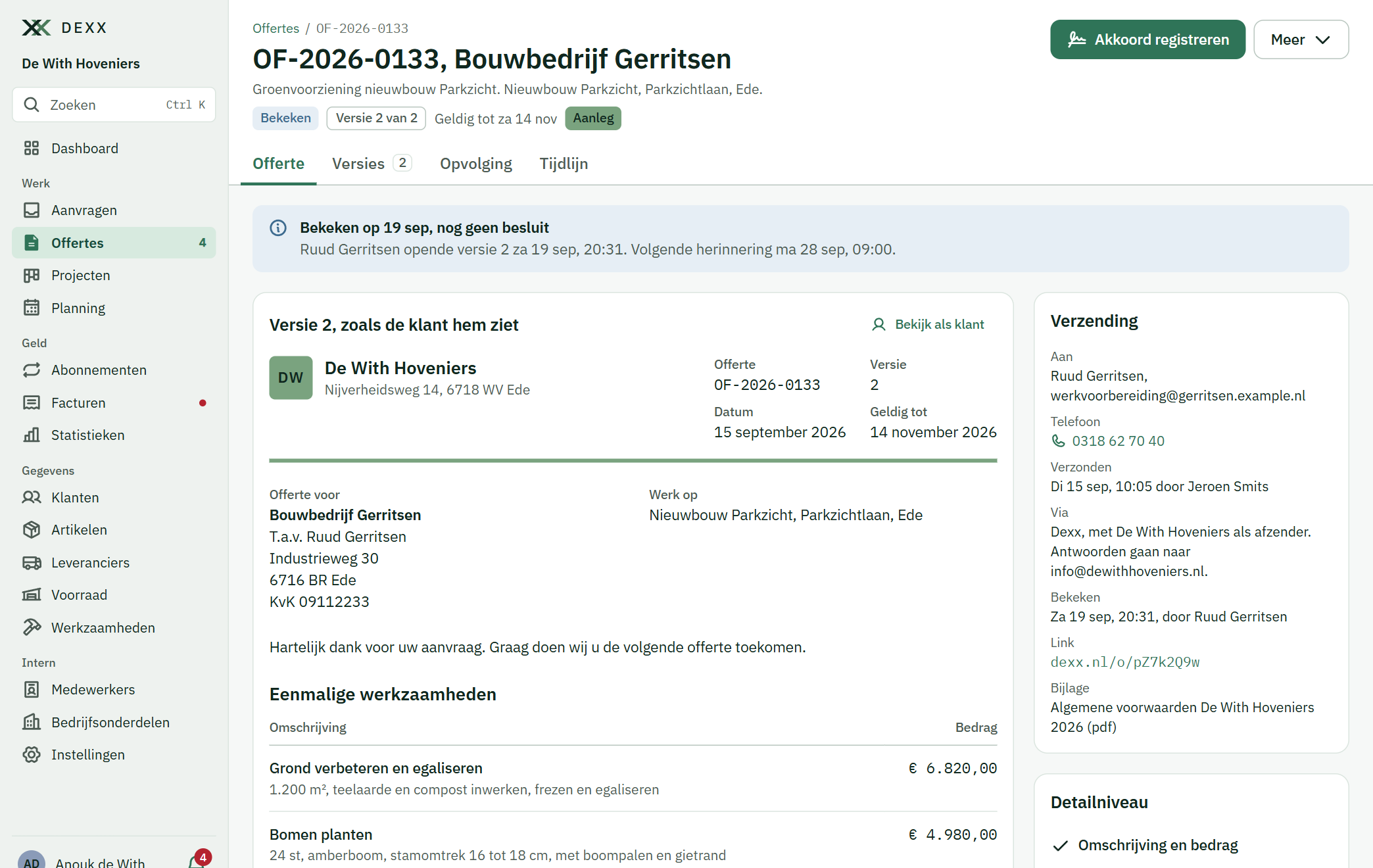Click the Artikelen box icon
1373x868 pixels.
point(31,529)
